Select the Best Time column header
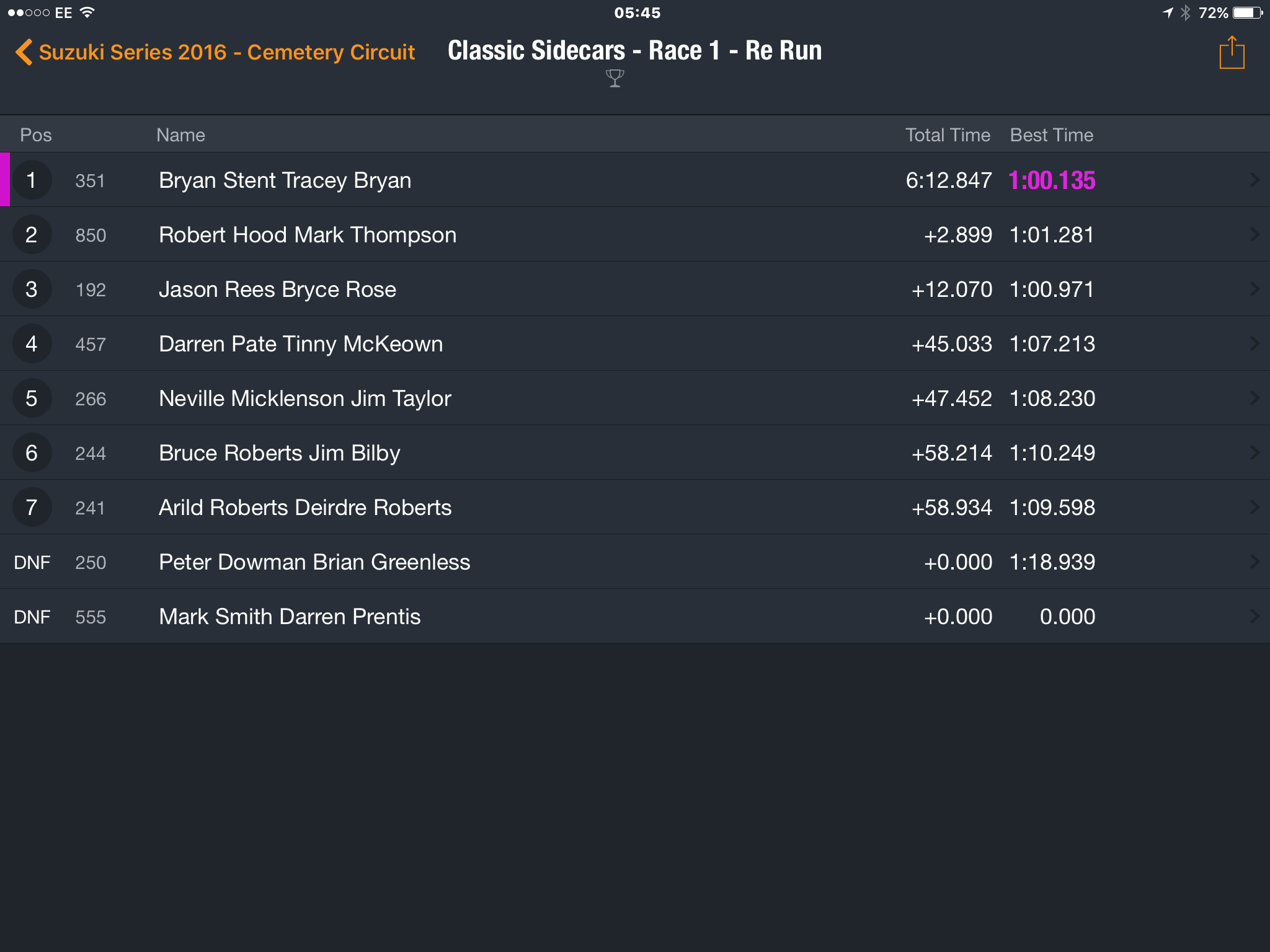Image resolution: width=1270 pixels, height=952 pixels. point(1052,135)
